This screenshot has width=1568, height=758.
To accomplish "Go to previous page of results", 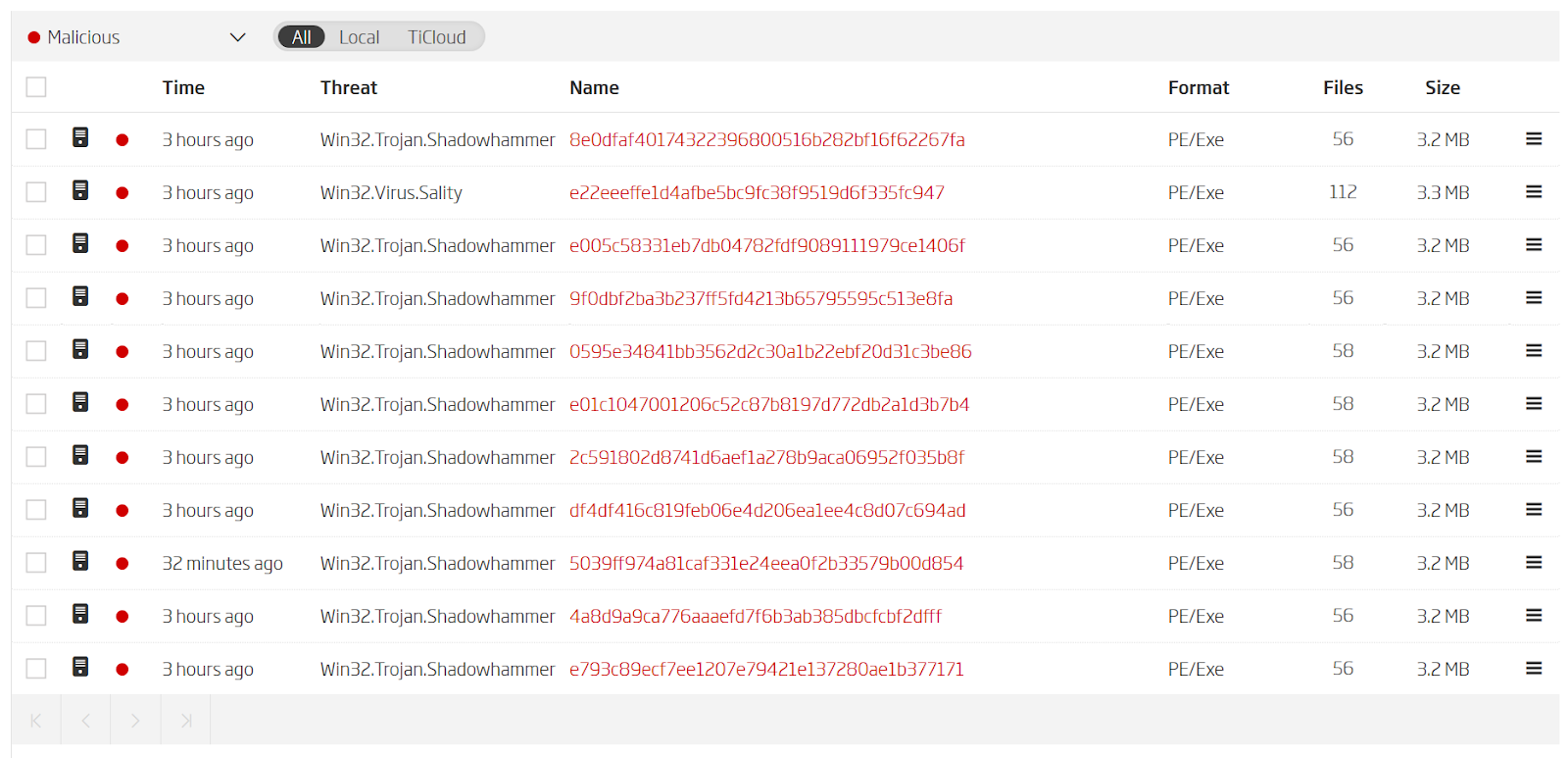I will tap(86, 721).
